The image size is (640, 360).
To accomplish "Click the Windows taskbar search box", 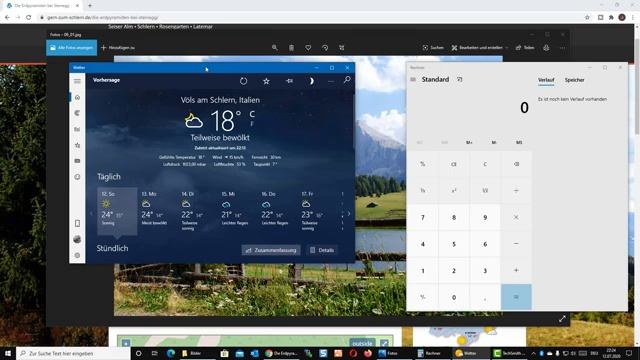I will click(x=73, y=353).
